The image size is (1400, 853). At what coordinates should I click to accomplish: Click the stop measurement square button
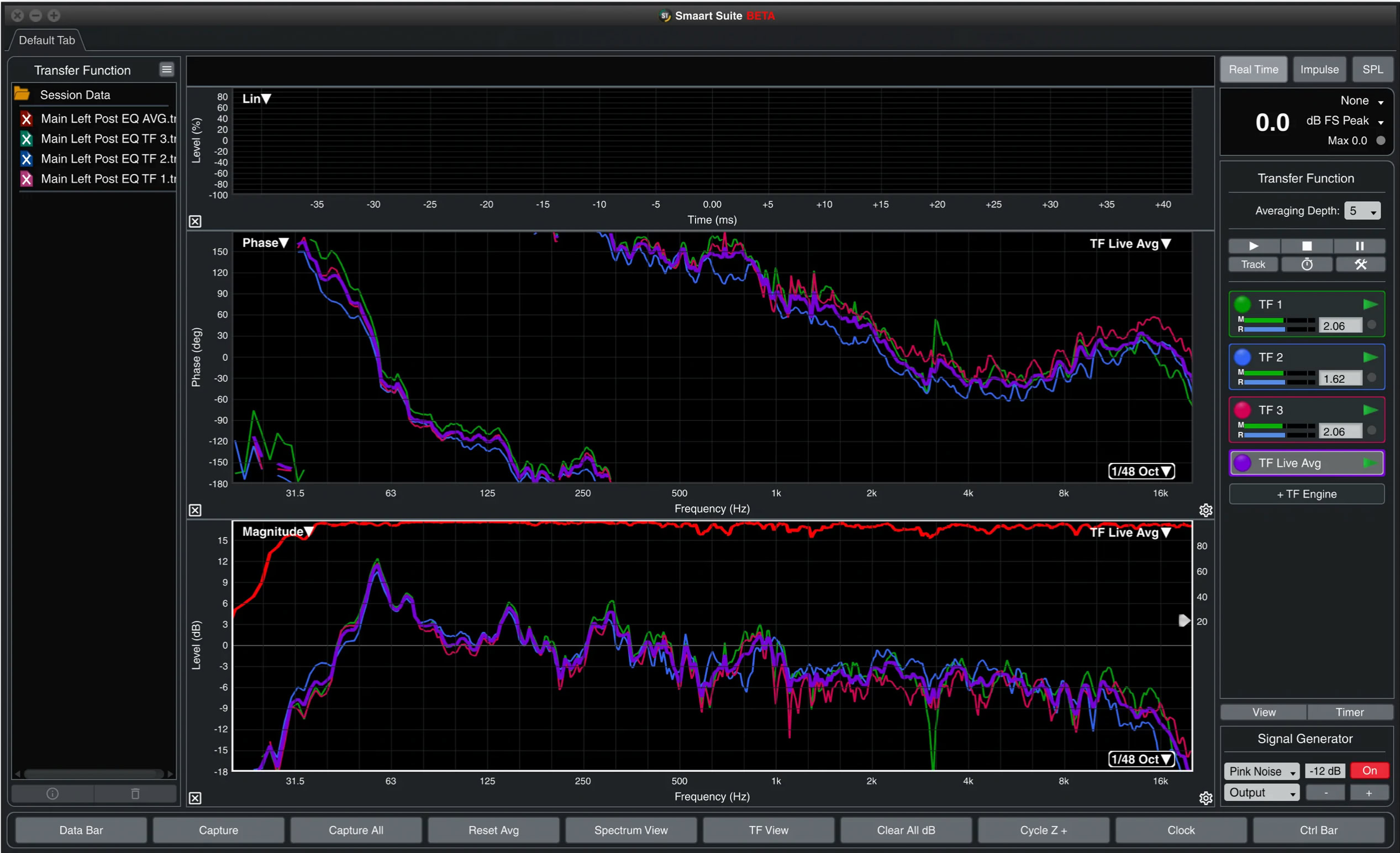point(1306,246)
